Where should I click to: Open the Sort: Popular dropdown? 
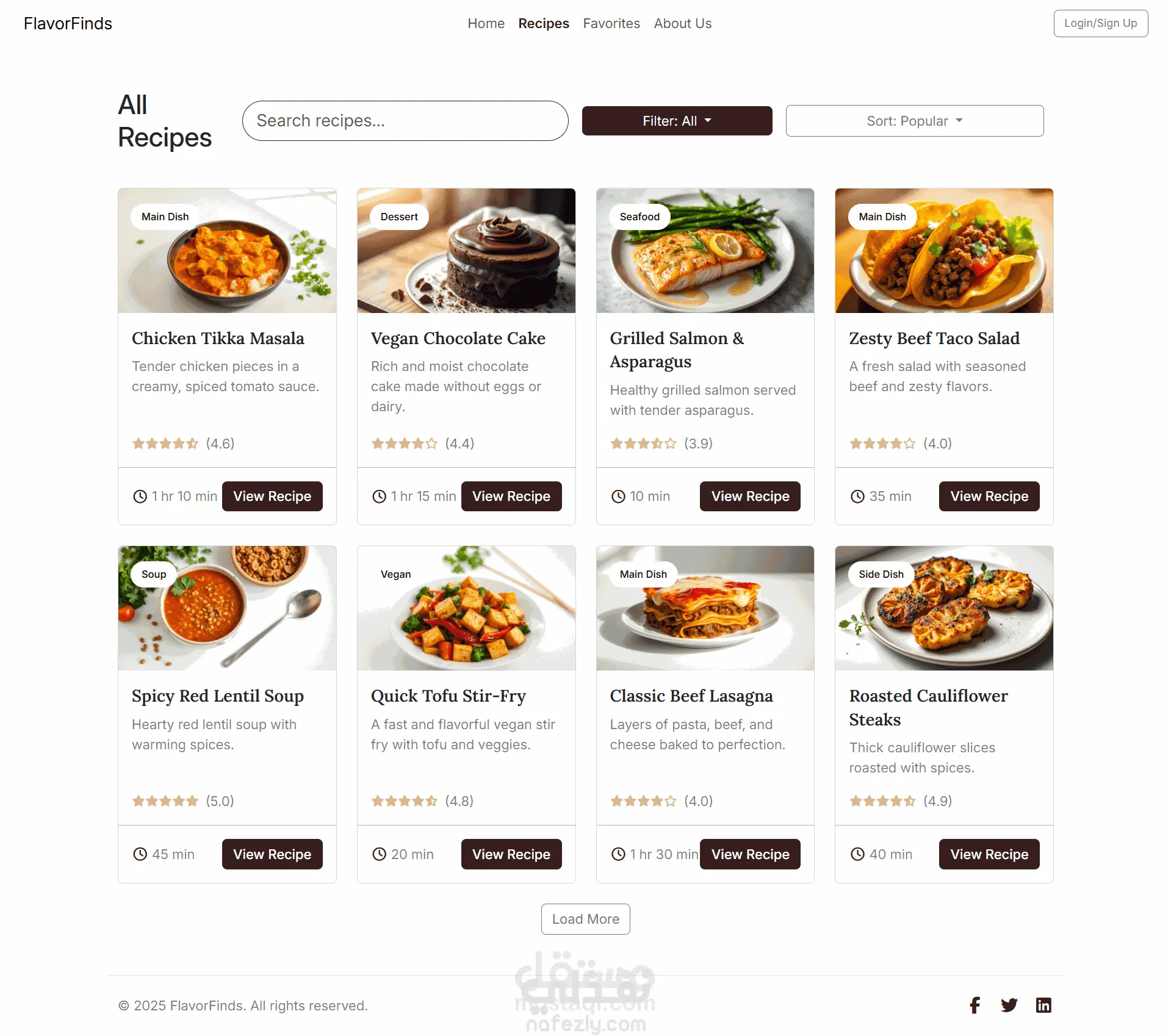click(914, 121)
